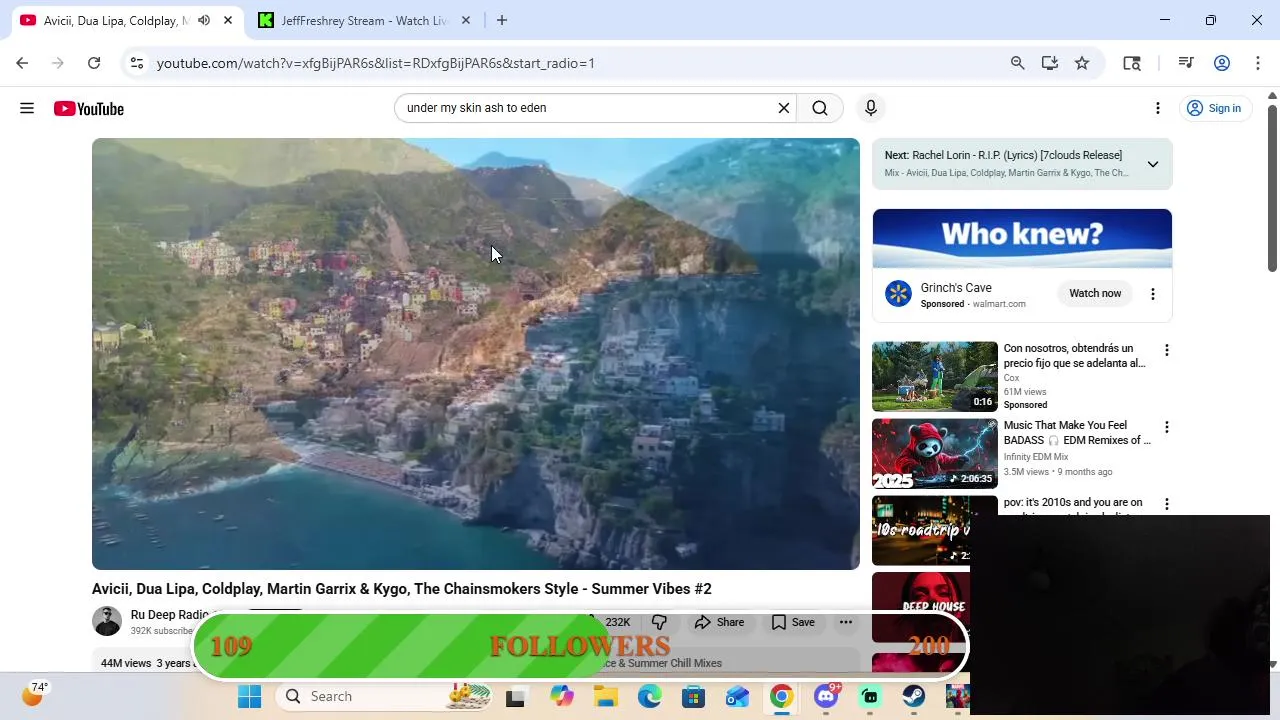Screen dimensions: 1280x720
Task: Launch Microsoft Edge from taskbar
Action: [x=650, y=696]
